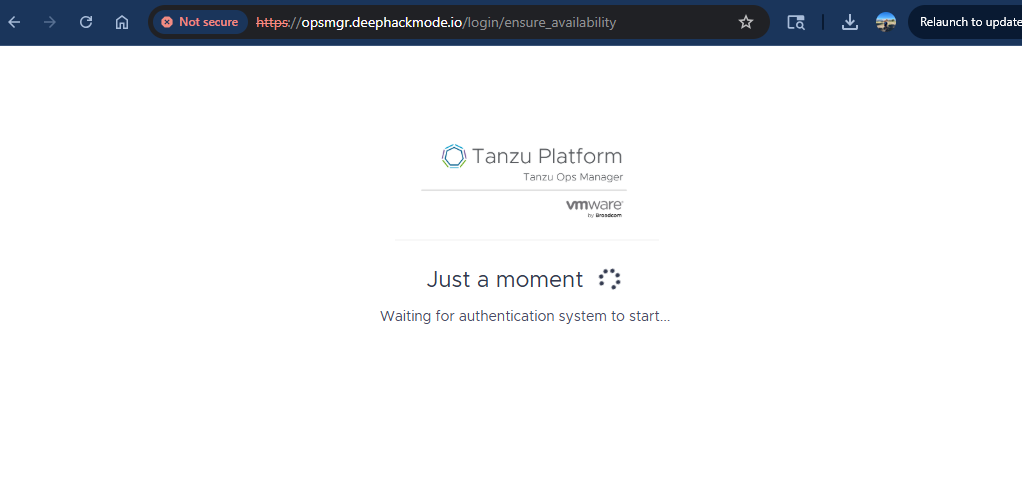This screenshot has width=1022, height=494.
Task: Open the browser profile avatar
Action: tap(886, 22)
